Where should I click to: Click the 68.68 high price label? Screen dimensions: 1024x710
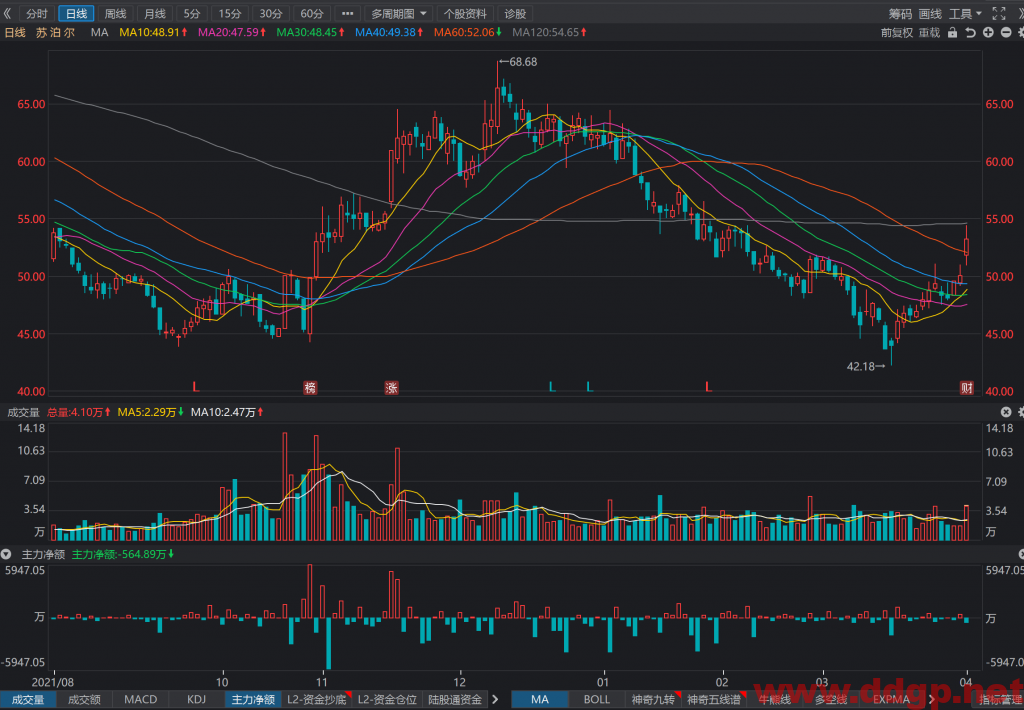coord(522,62)
